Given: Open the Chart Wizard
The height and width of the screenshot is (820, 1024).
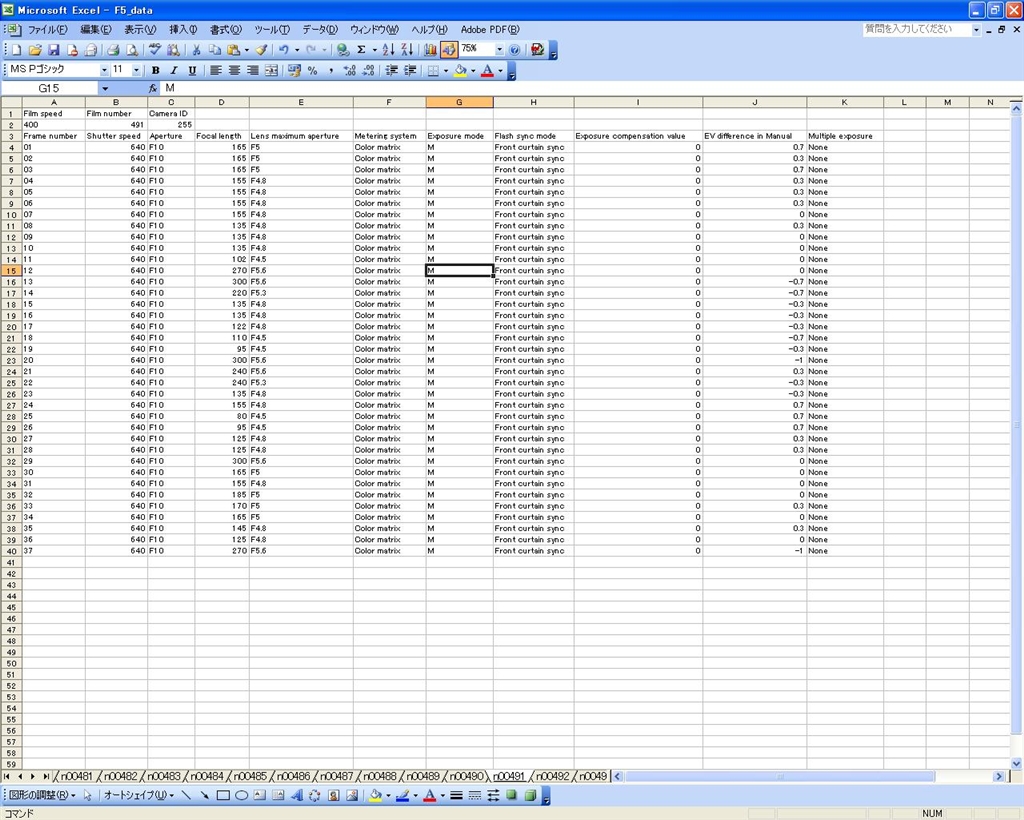Looking at the screenshot, I should (431, 49).
